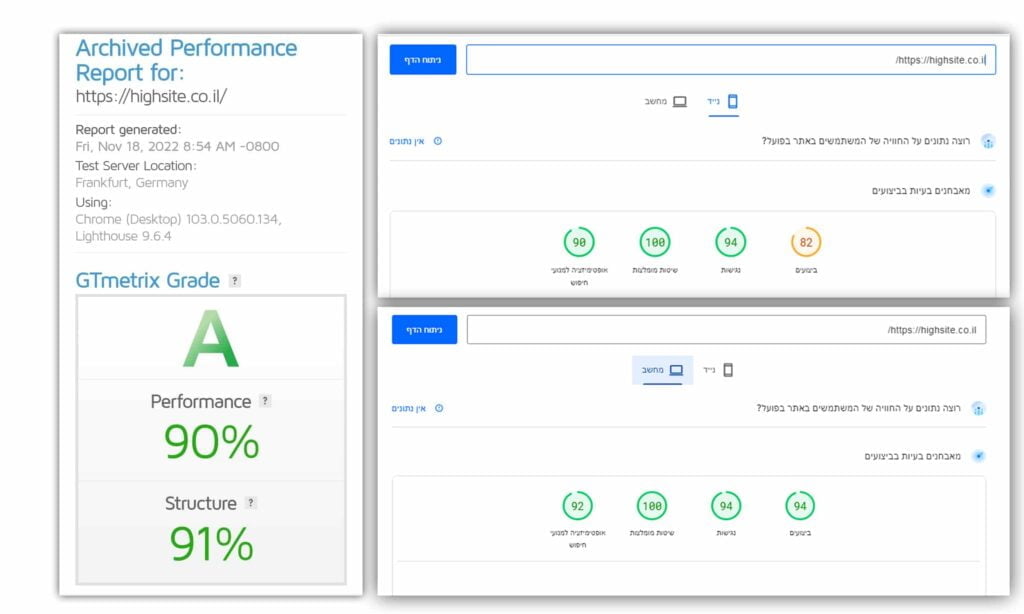Click the upper panel's מאבחנים בעיות בביצועים heading
1024x614 pixels.
click(921, 191)
